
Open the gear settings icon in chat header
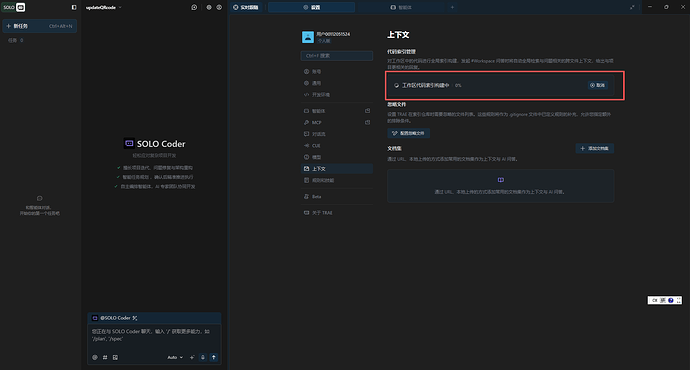tap(209, 7)
